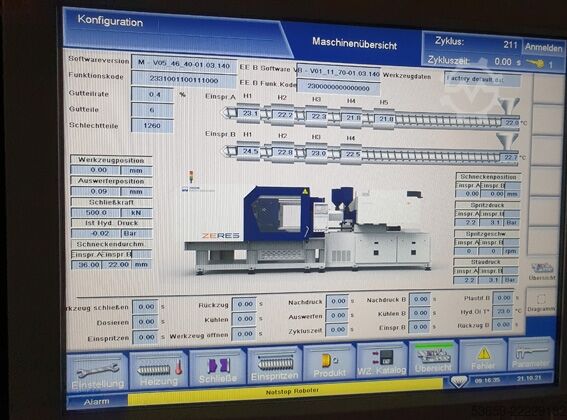Click the signal tower light icon

coord(191,177)
